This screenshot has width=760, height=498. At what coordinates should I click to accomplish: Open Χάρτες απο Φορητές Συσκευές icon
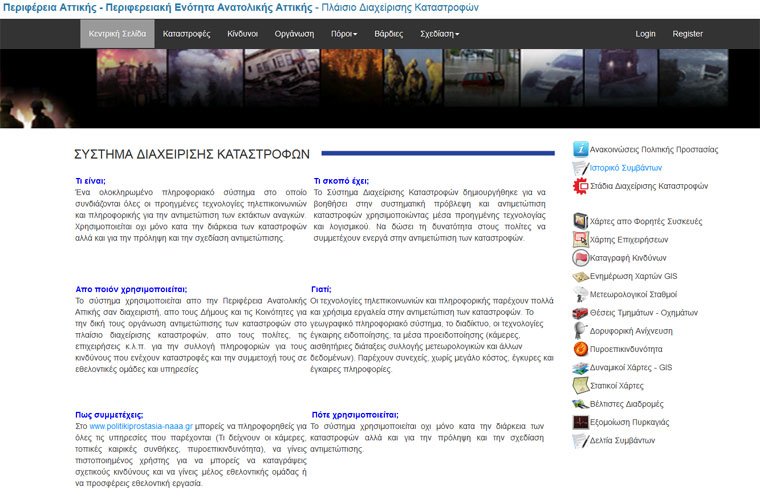pyautogui.click(x=580, y=221)
